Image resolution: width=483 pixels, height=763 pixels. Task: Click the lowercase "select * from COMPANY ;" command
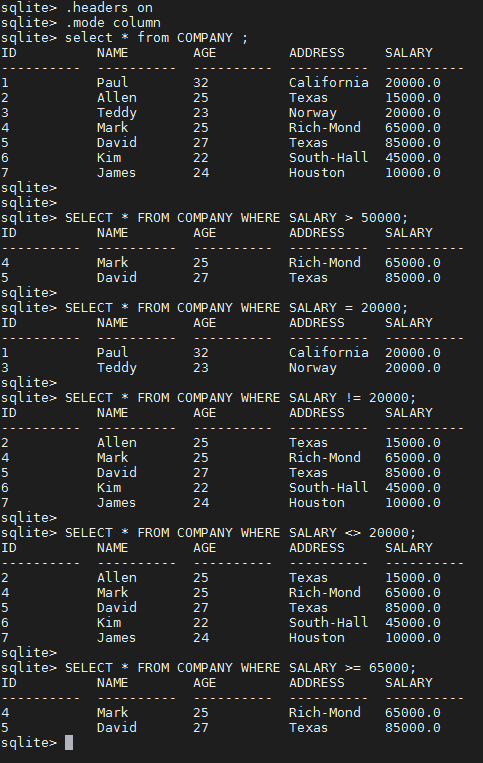tap(157, 38)
